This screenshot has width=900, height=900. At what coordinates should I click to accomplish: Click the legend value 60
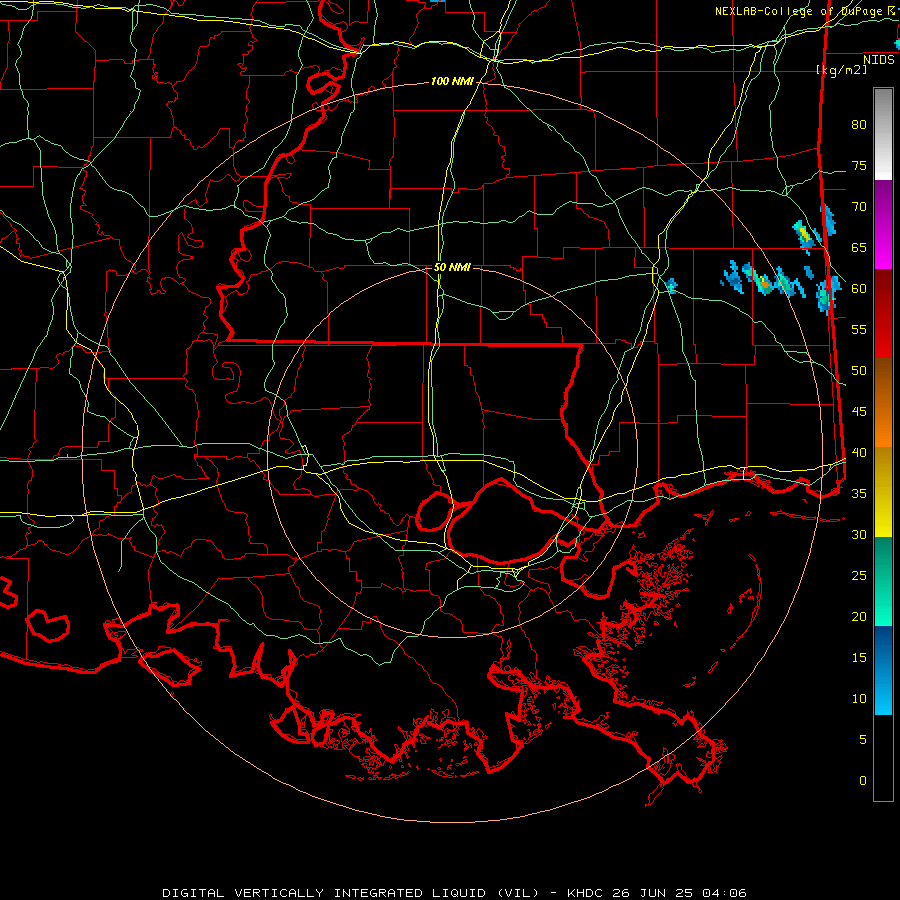pos(859,289)
